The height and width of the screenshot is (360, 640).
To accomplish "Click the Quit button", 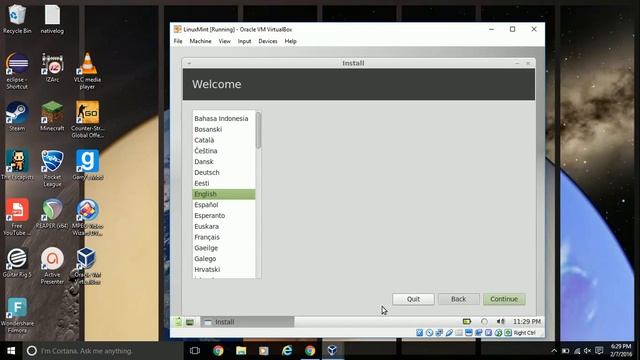I will [413, 299].
